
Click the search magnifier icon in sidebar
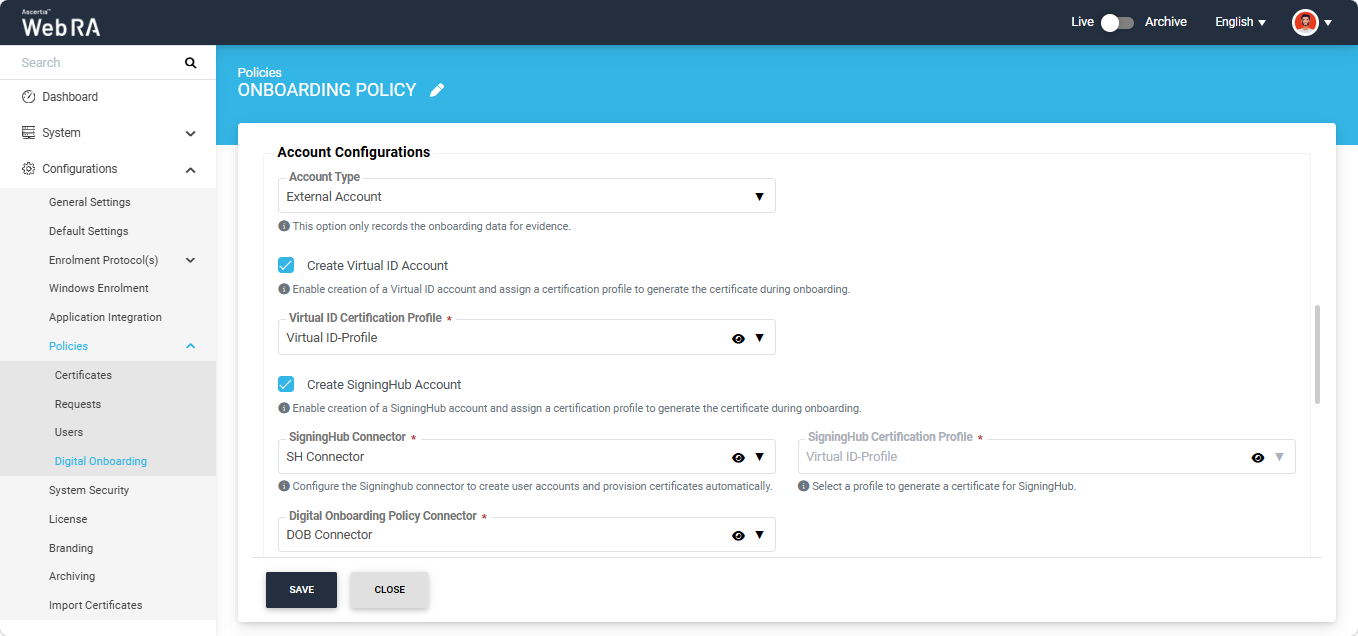[191, 63]
